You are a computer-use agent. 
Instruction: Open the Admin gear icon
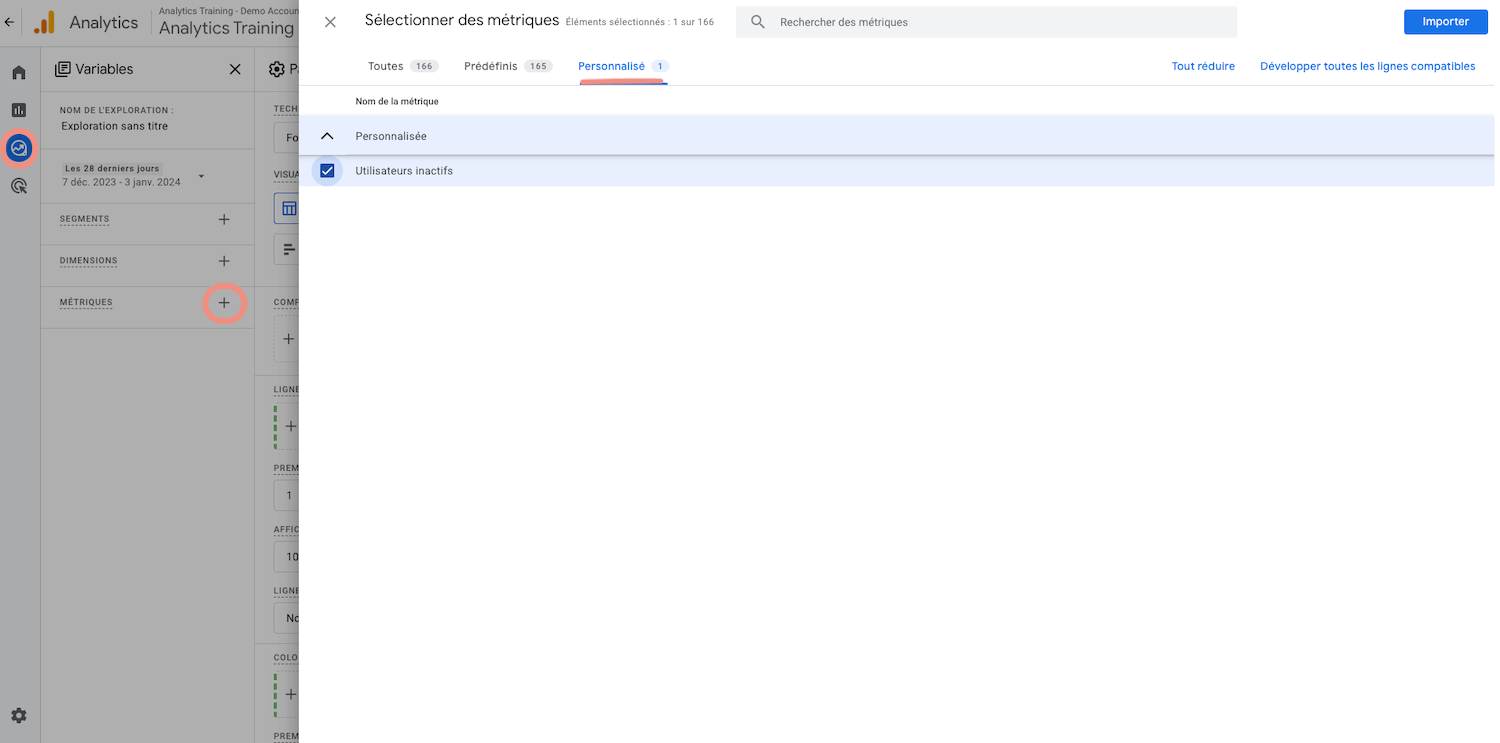click(19, 716)
